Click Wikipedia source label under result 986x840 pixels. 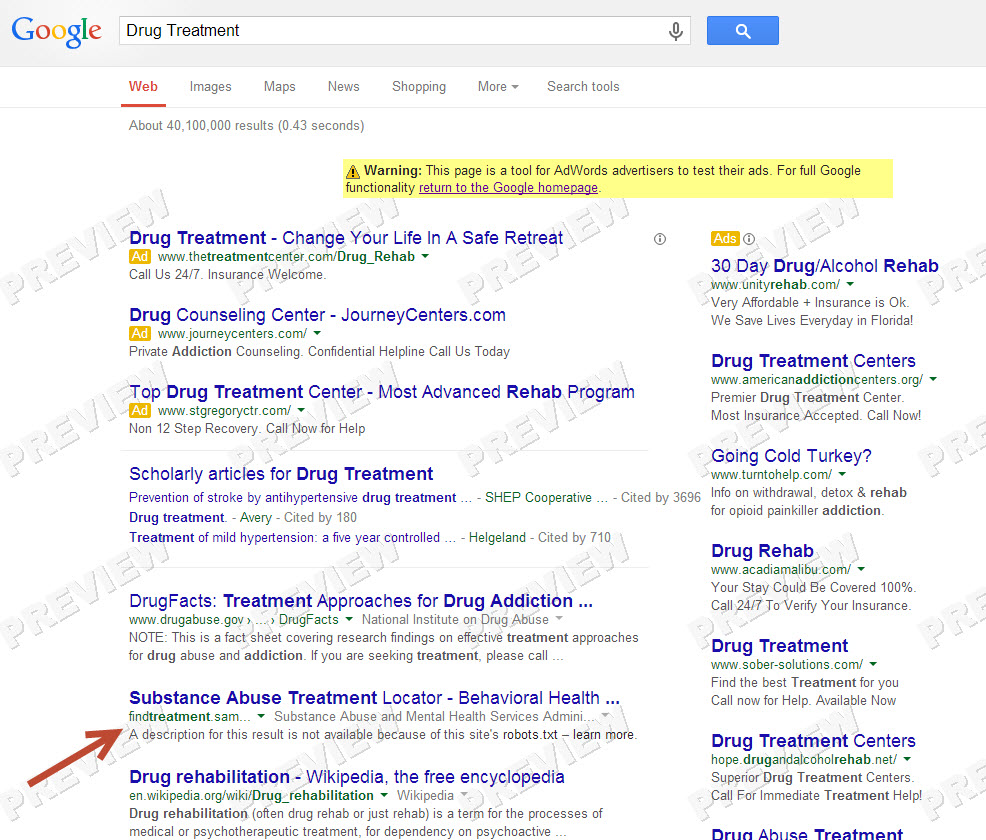click(425, 796)
